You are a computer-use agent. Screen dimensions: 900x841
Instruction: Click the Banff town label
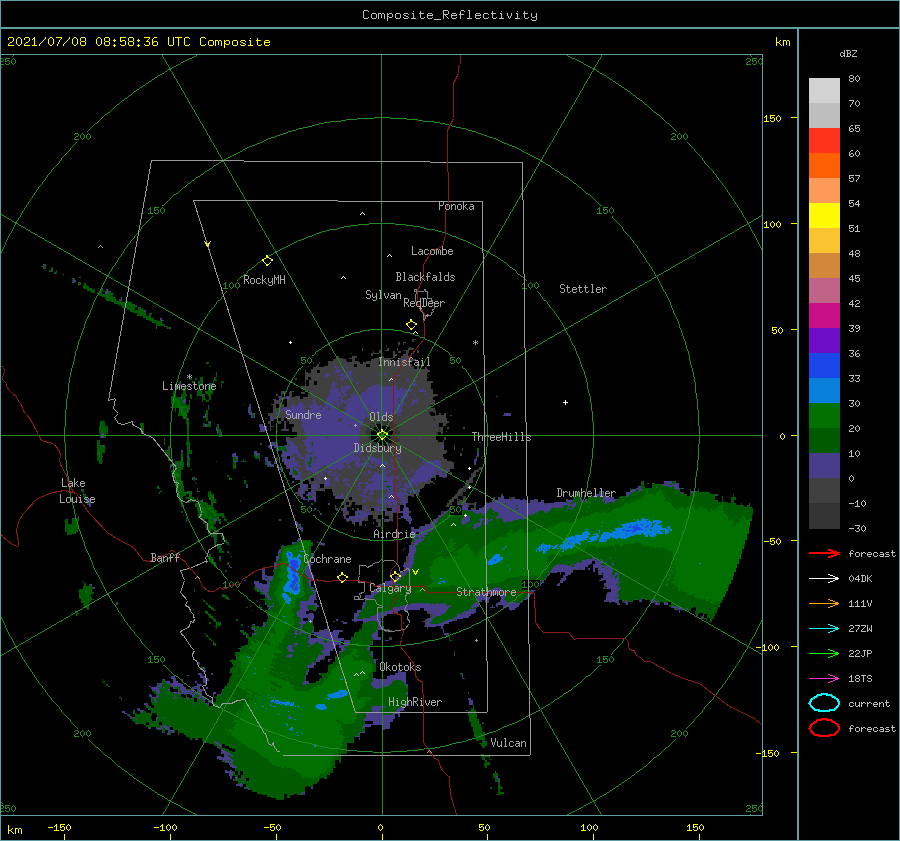(165, 557)
